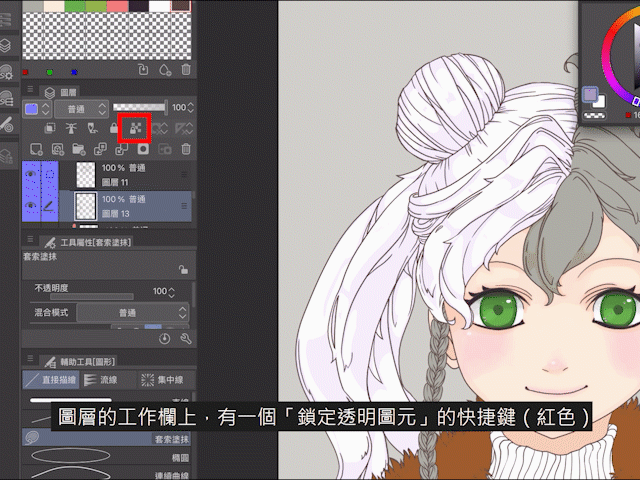Viewport: 640px width, 480px height.
Task: Create a new raster layer
Action: (x=36, y=149)
